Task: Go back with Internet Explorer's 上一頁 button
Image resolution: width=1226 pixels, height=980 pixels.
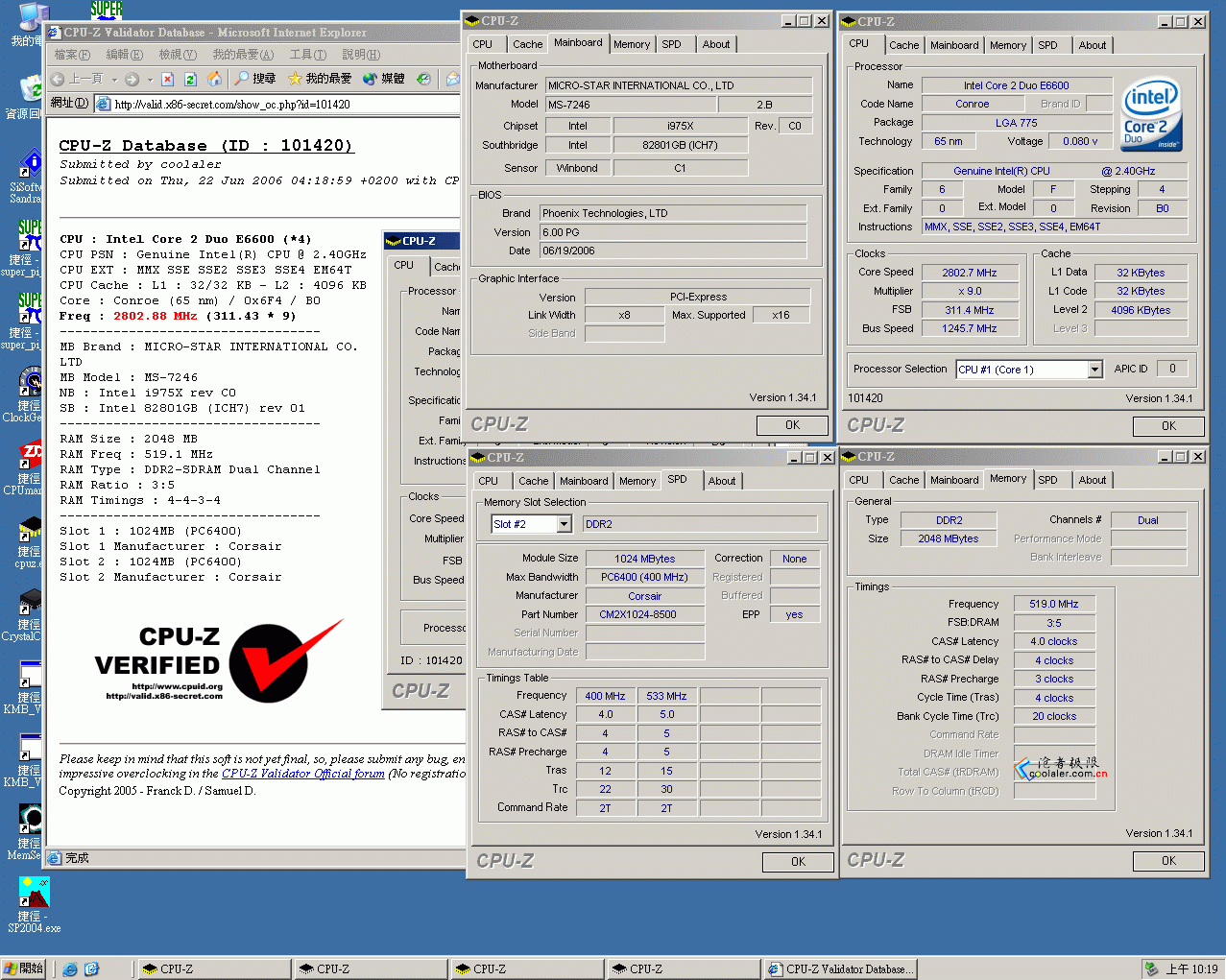Action: point(77,79)
